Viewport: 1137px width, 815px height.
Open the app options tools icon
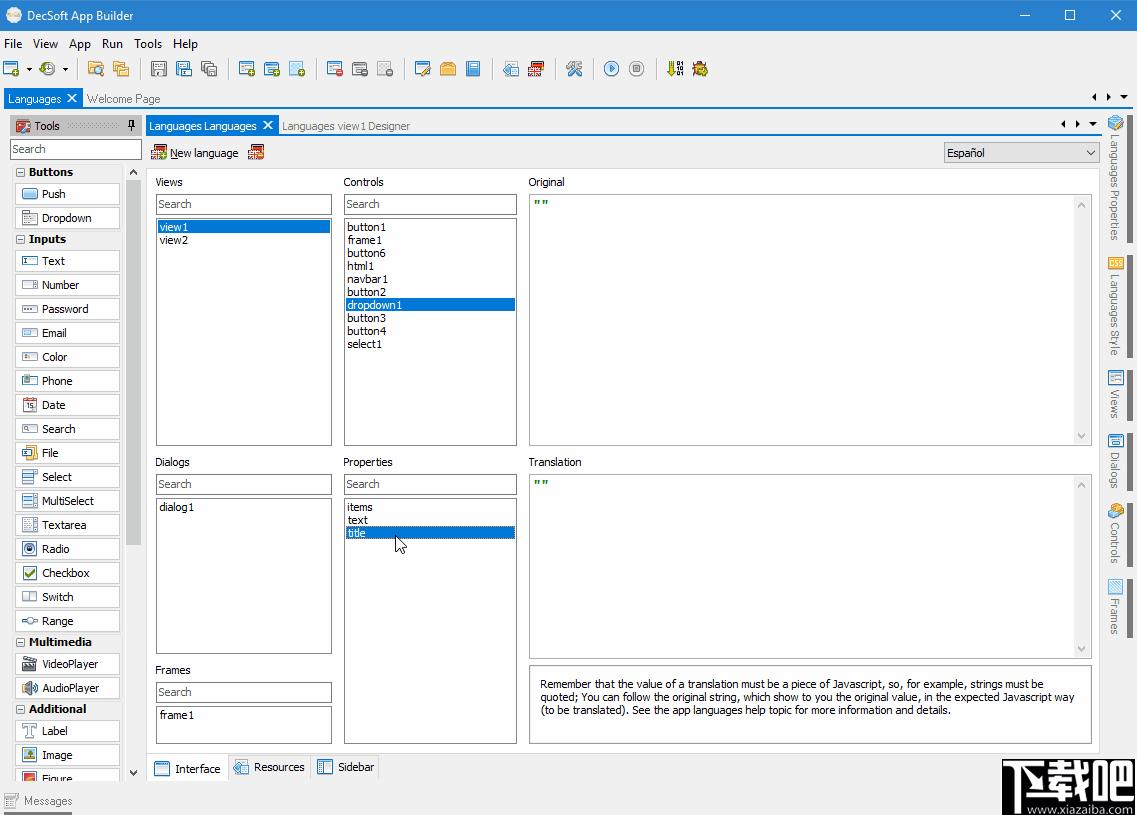point(574,69)
